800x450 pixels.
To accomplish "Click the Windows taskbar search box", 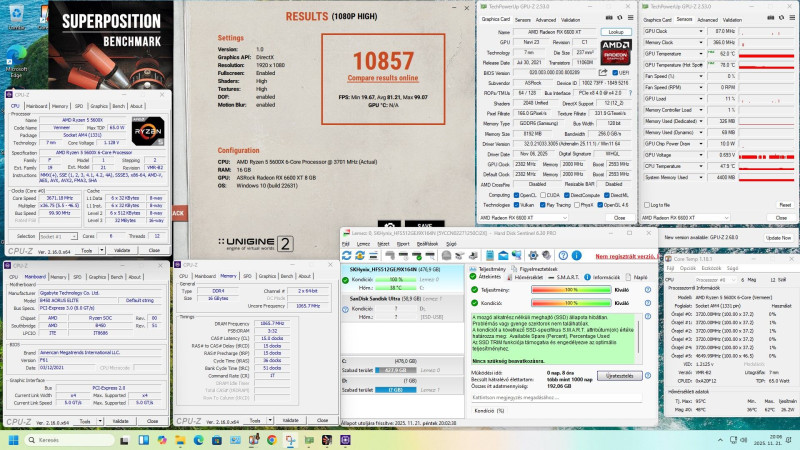I will pyautogui.click(x=69, y=440).
